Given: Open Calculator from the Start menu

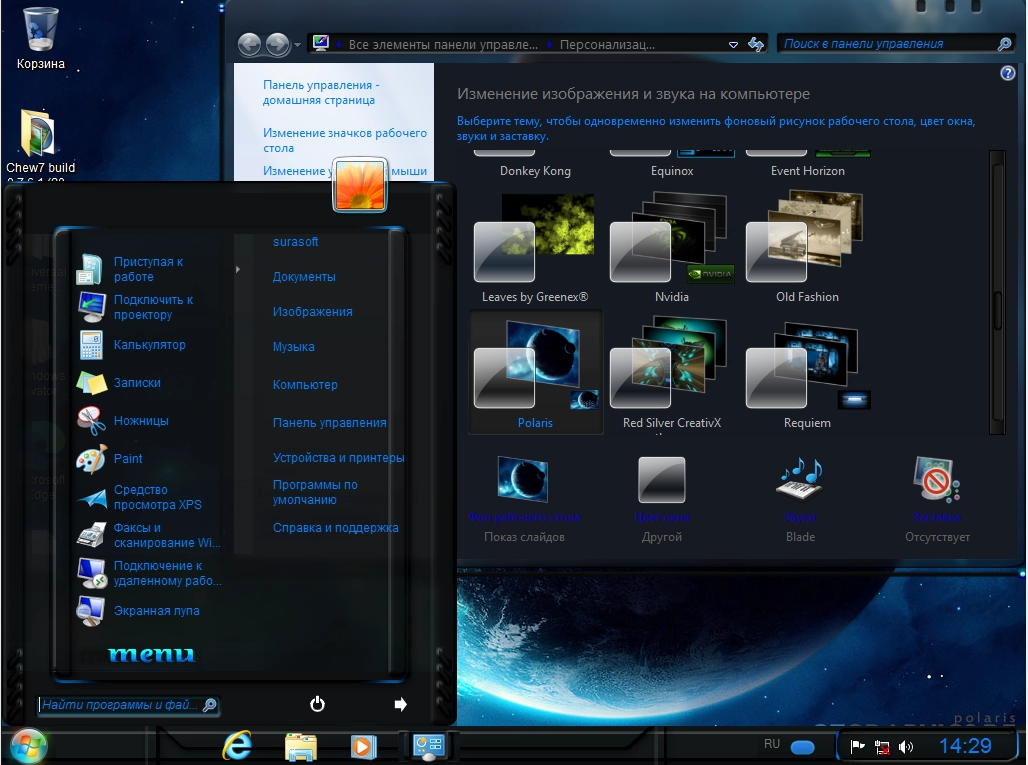Looking at the screenshot, I should point(149,345).
